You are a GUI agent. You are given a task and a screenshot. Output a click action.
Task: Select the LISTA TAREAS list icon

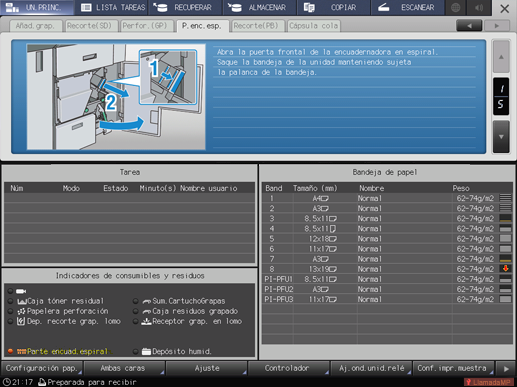click(86, 7)
